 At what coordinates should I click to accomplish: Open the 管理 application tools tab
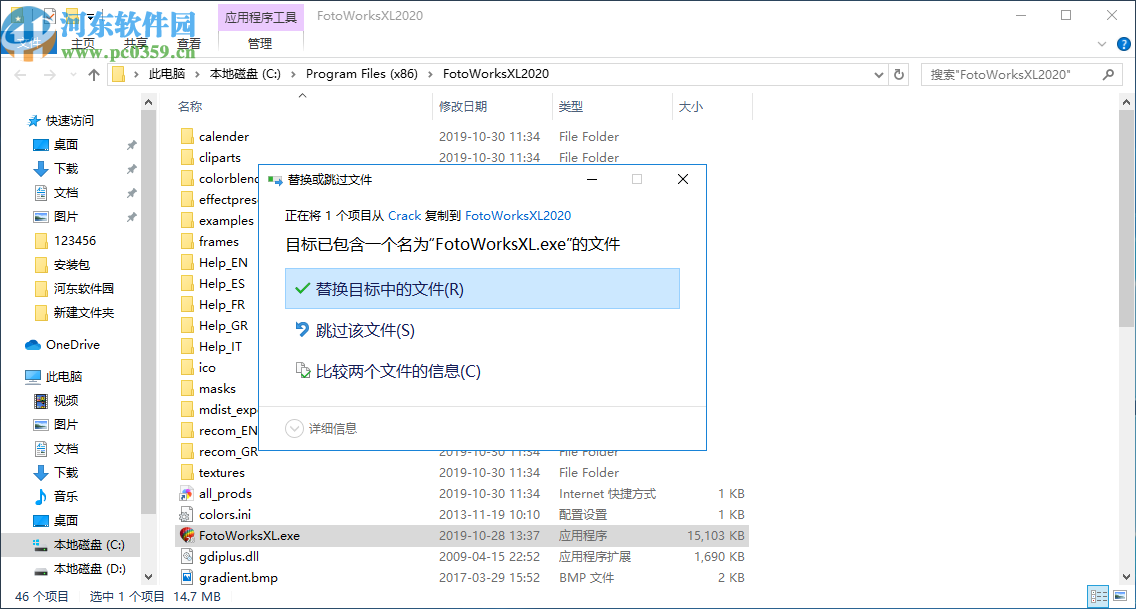[259, 43]
